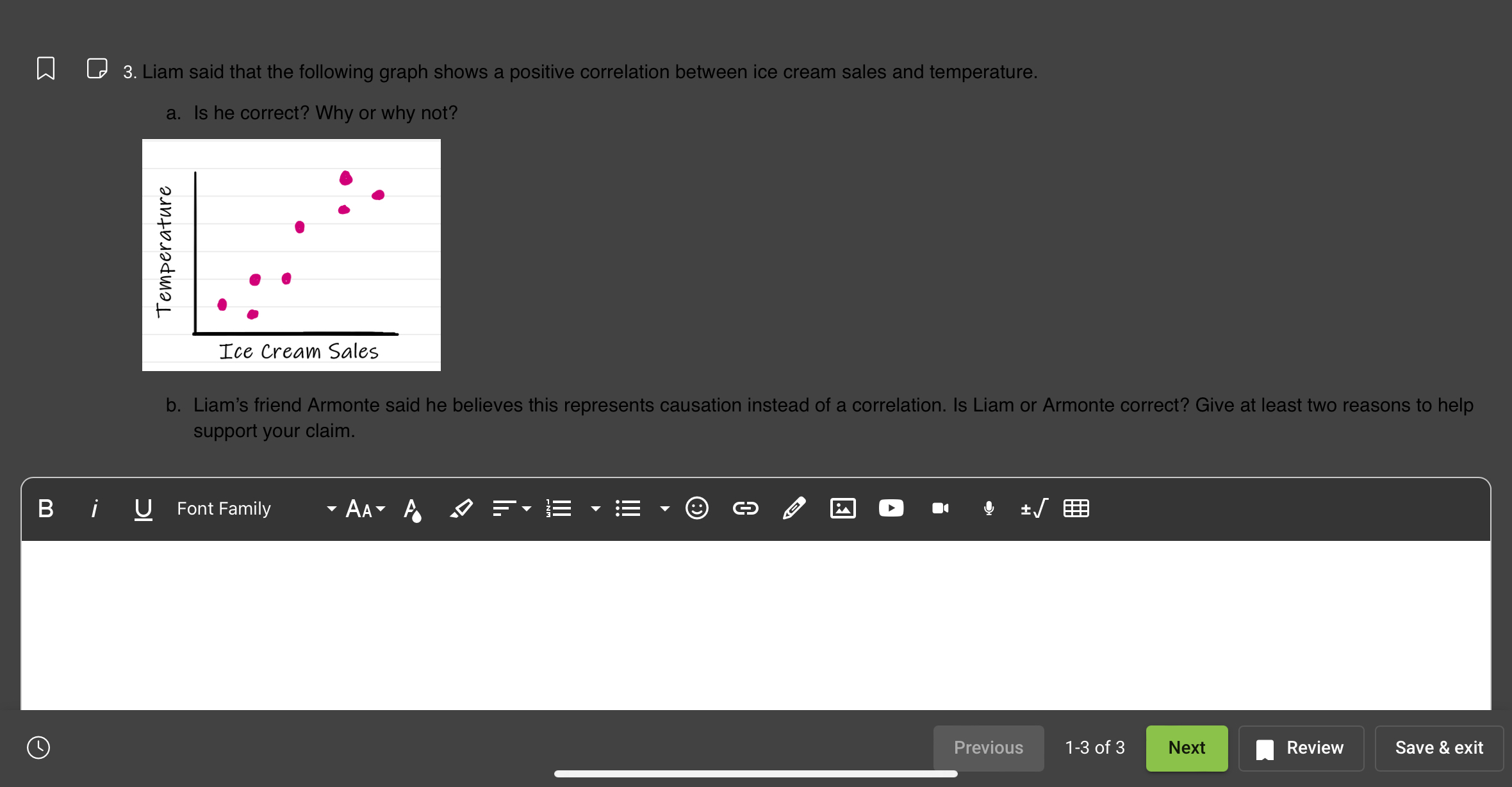Viewport: 1512px width, 787px height.
Task: Open the Font Family dropdown
Action: tap(256, 509)
